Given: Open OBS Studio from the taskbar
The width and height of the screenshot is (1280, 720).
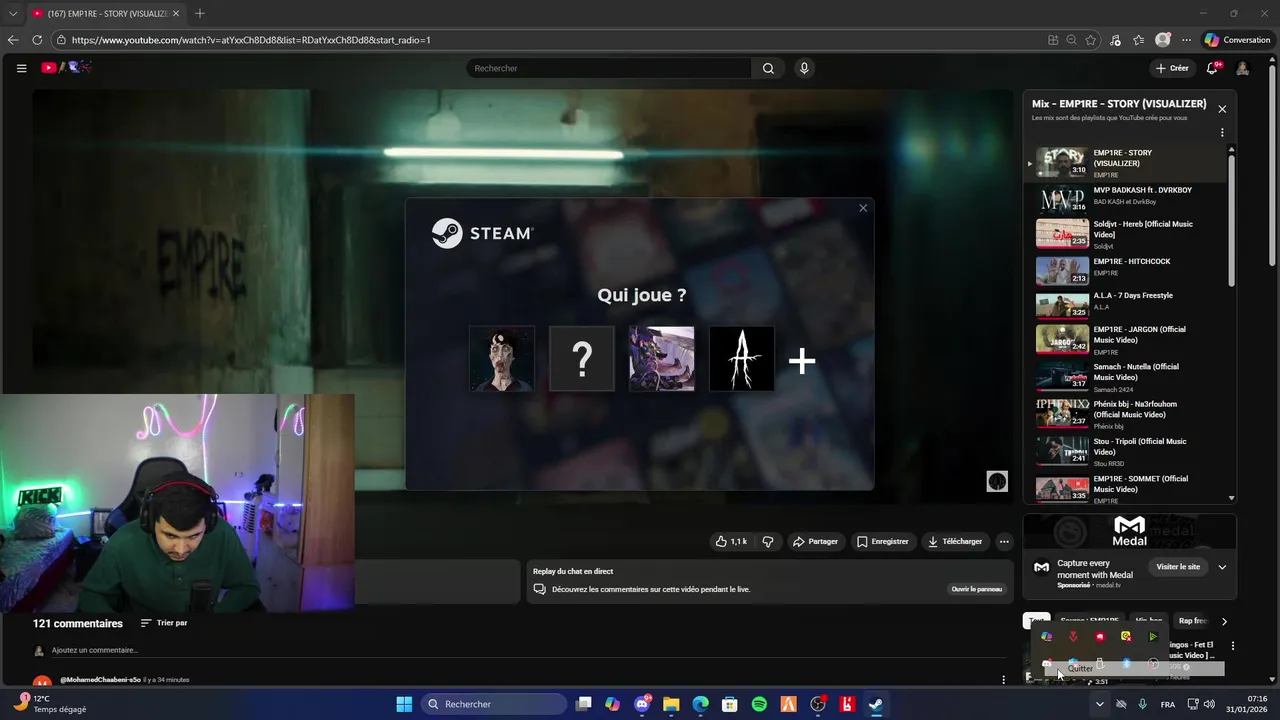Looking at the screenshot, I should tap(818, 704).
